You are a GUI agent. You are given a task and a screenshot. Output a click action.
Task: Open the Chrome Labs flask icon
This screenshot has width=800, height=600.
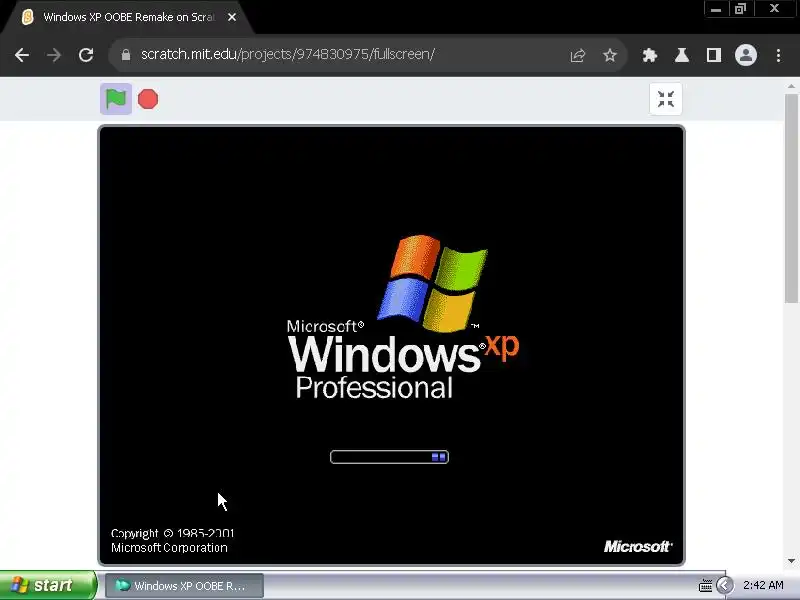[682, 55]
